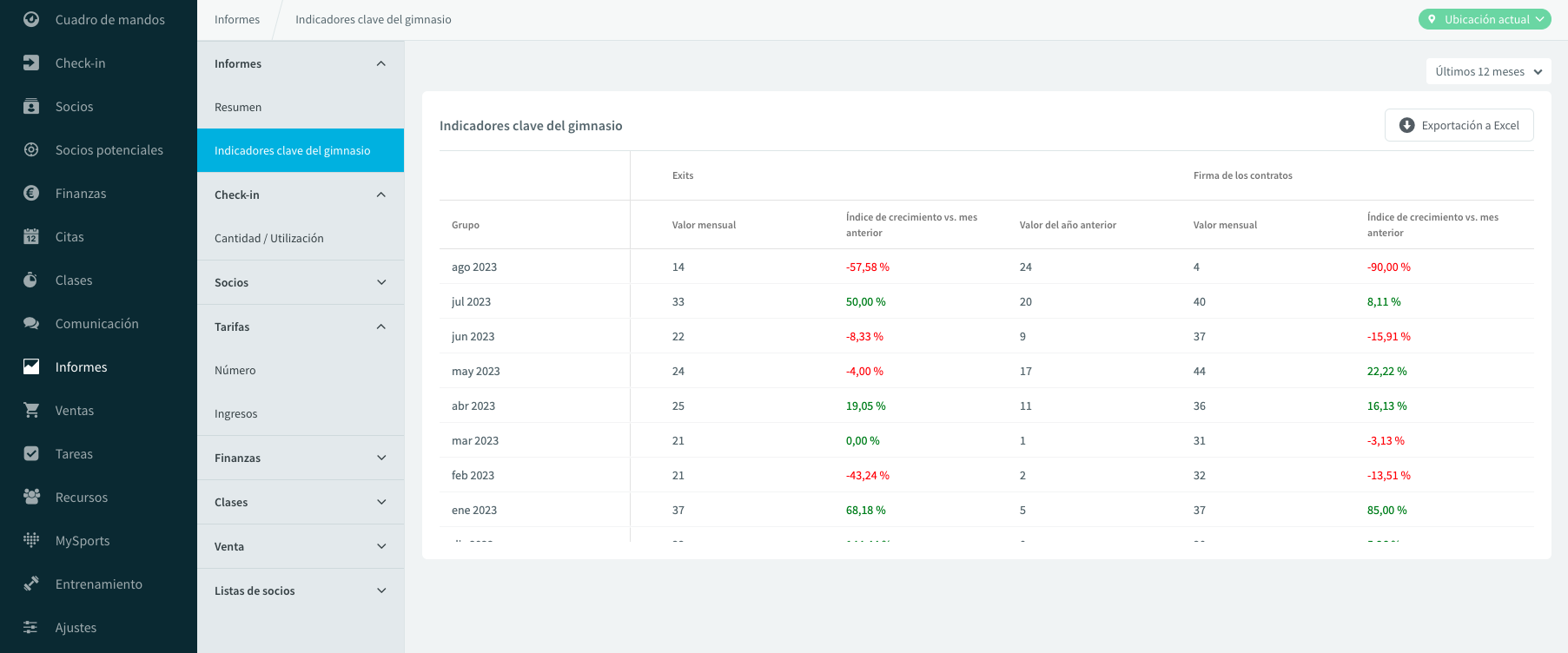Select the ago 2023 row label
Viewport: 1568px width, 653px height.
click(474, 267)
